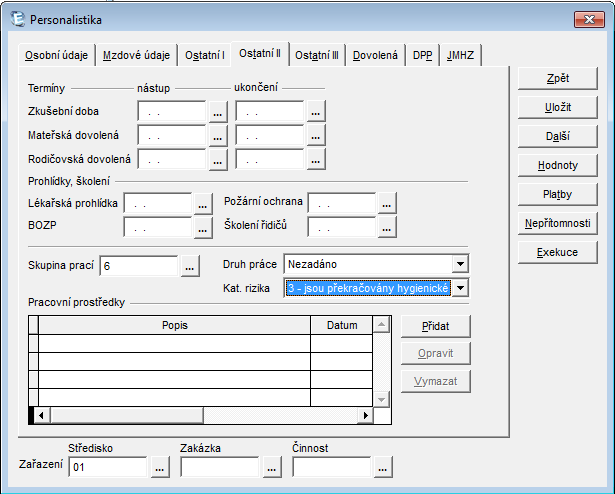Open Nepřítomnosti via its button
Viewport: 615px width, 494px height.
(558, 223)
